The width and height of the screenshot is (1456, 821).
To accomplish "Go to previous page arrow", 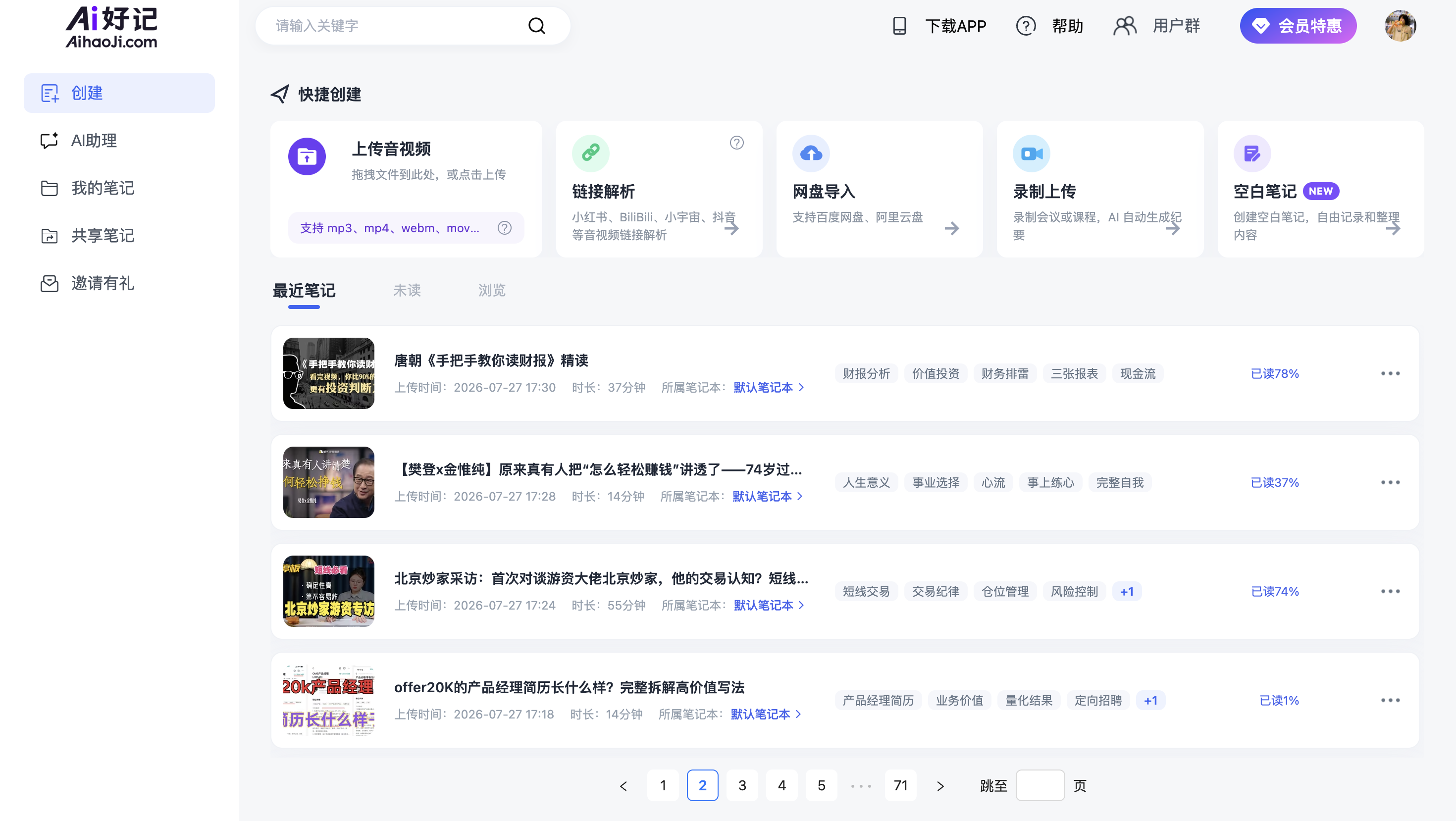I will 623,785.
